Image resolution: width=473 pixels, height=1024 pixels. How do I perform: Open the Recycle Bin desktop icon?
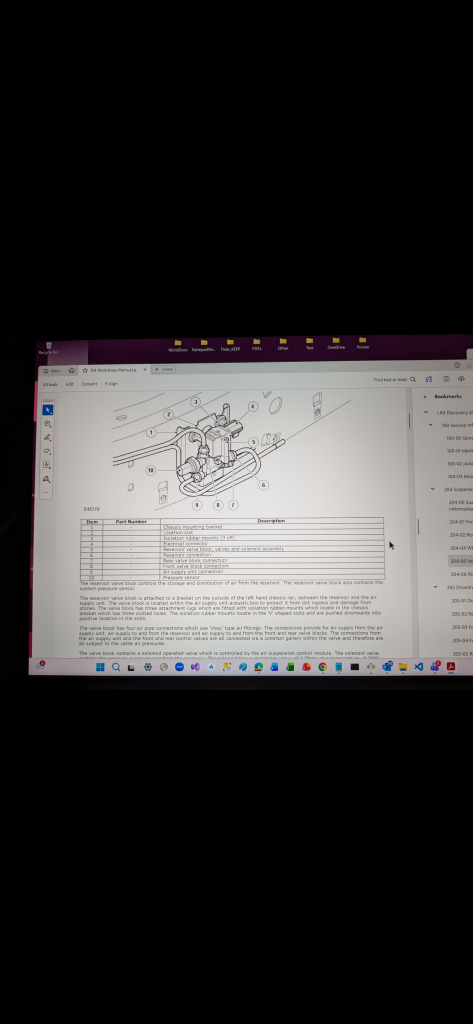[48, 348]
